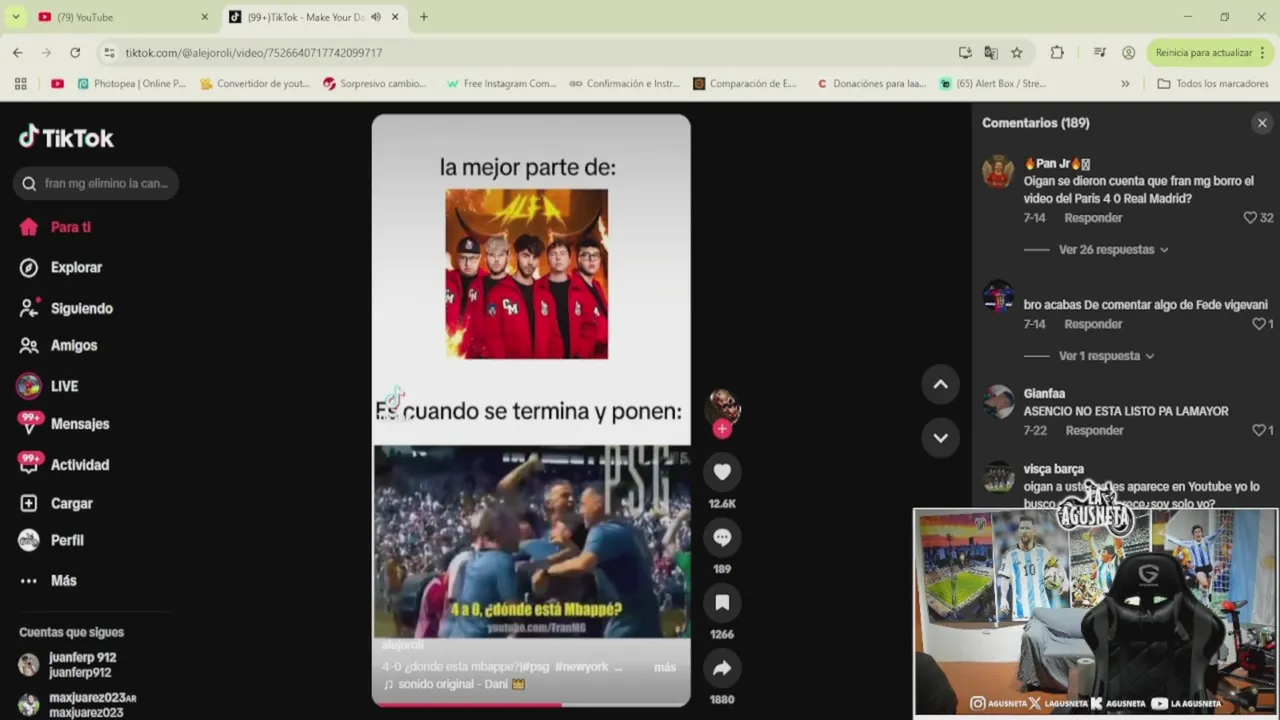Viewport: 1280px width, 720px height.
Task: Open Actividad notifications
Action: click(x=64, y=464)
